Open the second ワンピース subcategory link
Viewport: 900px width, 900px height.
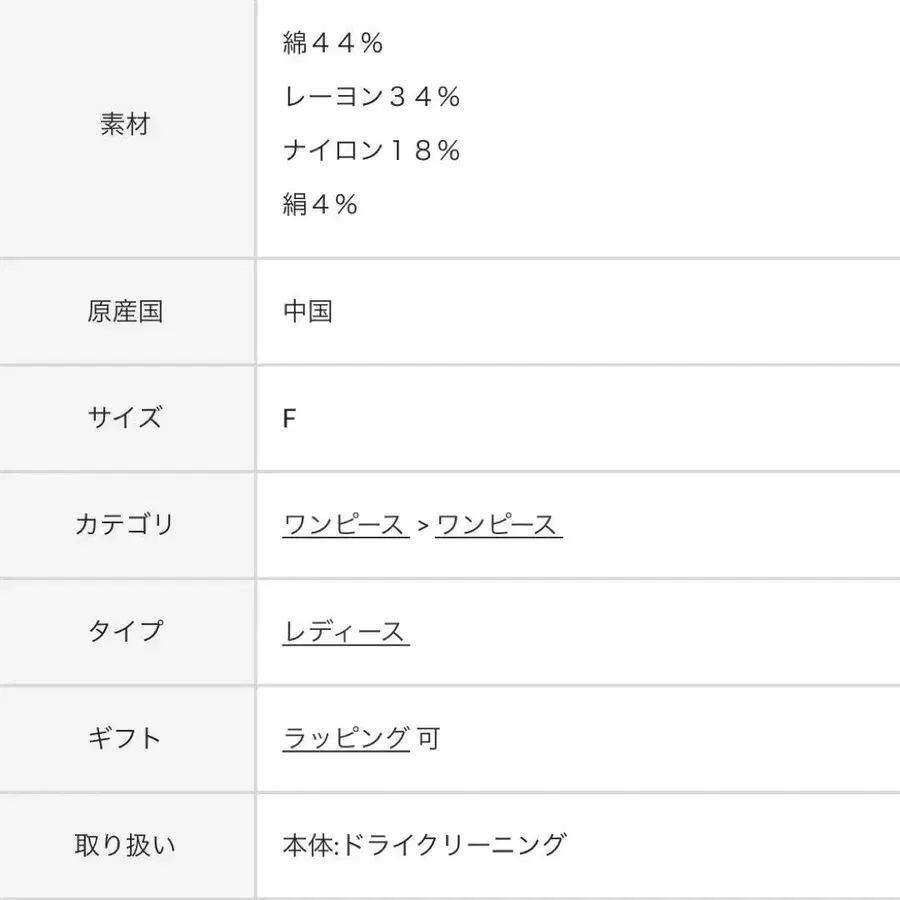coord(499,524)
